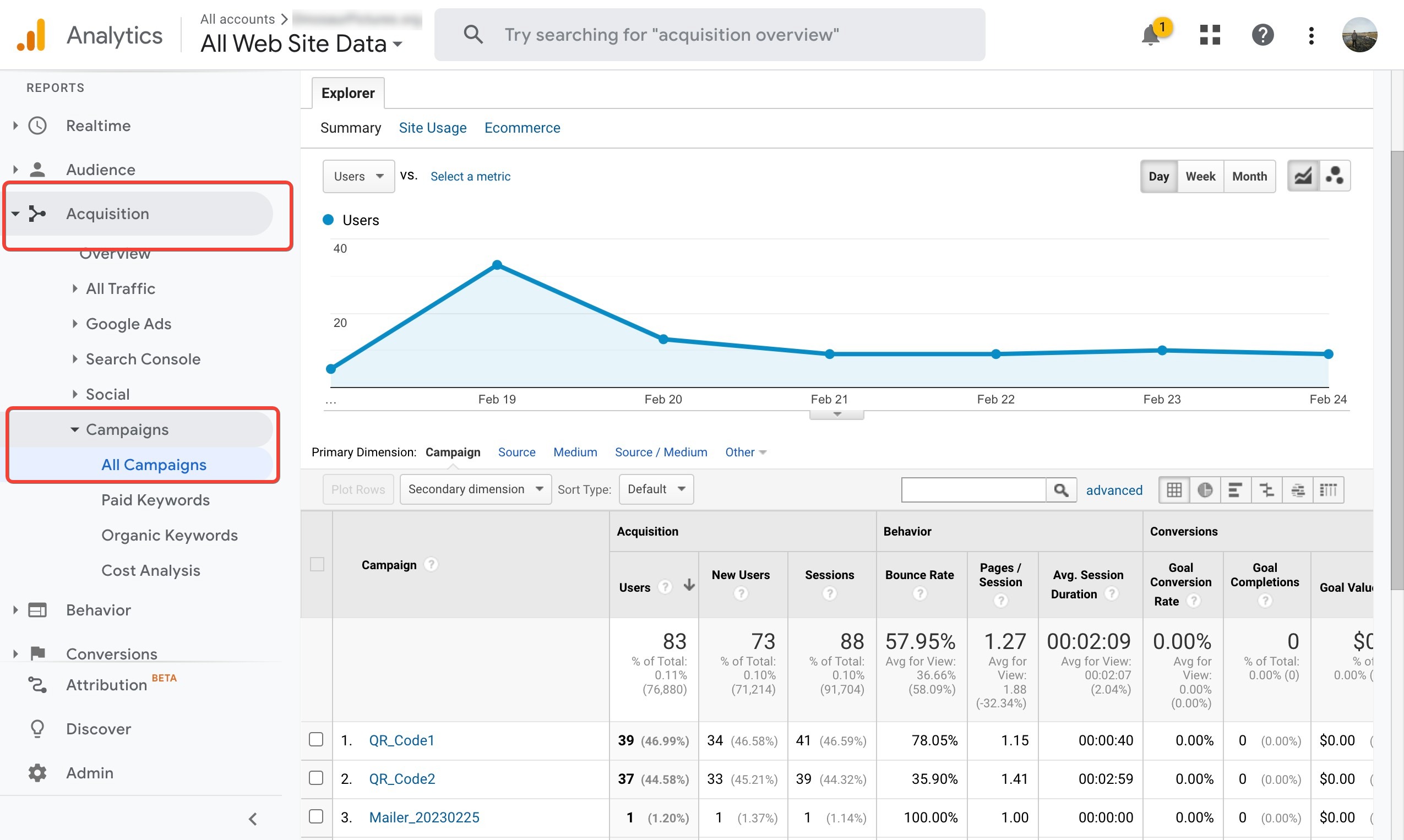Open the Users metric dropdown
1404x840 pixels.
pos(358,176)
